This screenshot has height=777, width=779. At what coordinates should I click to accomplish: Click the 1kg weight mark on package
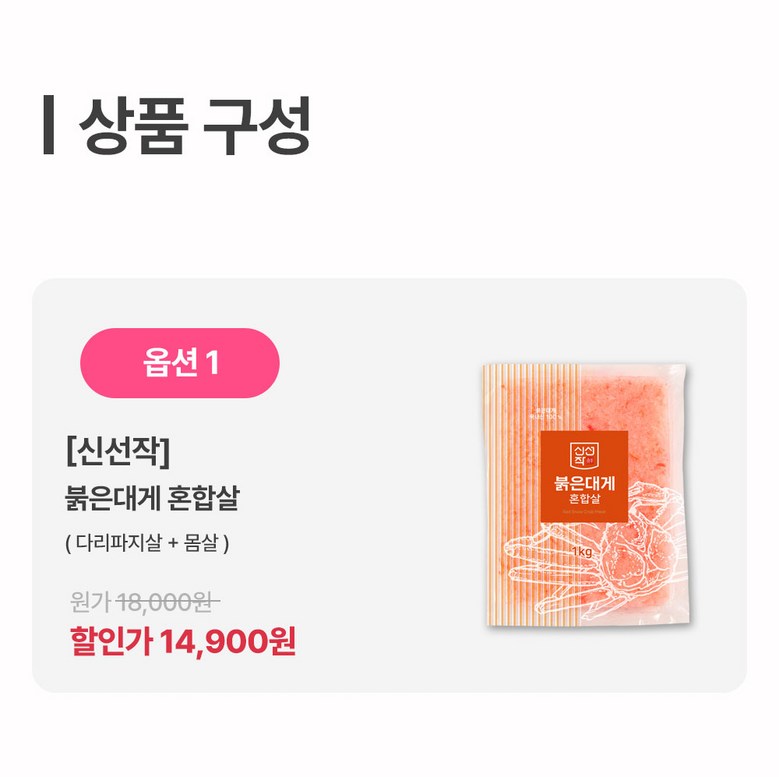tap(582, 551)
